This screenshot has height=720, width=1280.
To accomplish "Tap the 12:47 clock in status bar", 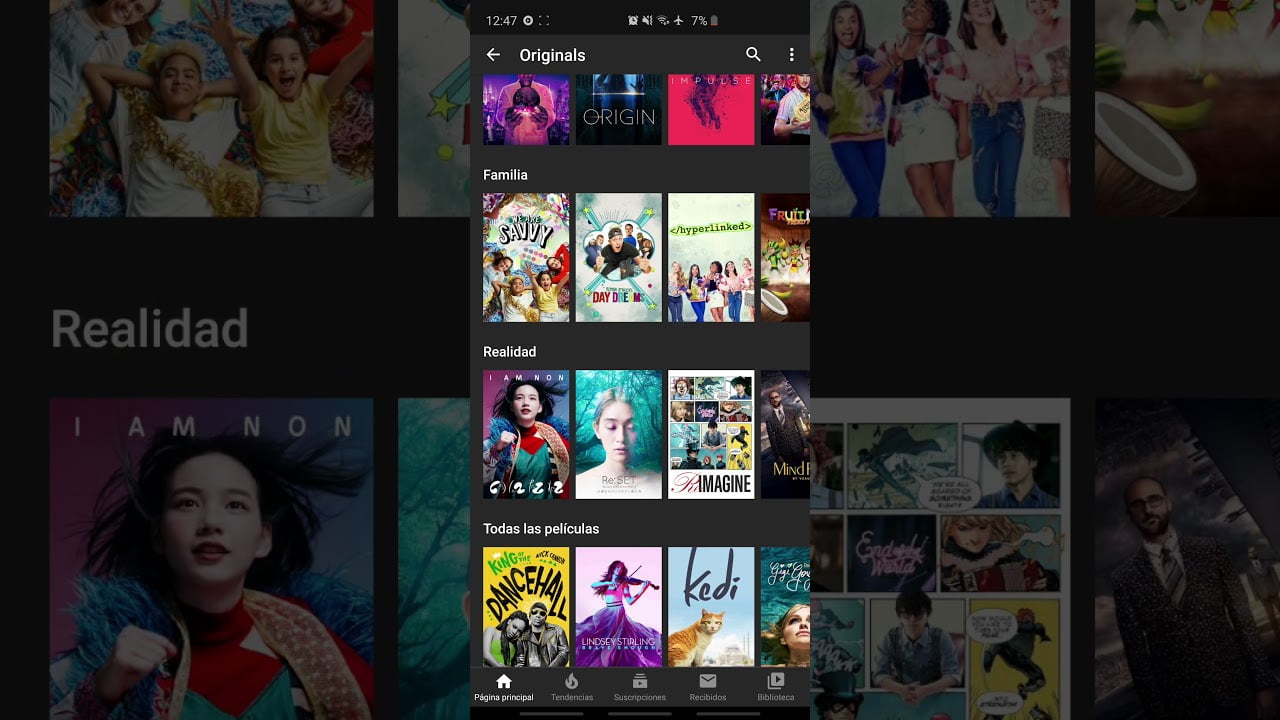I will (501, 20).
